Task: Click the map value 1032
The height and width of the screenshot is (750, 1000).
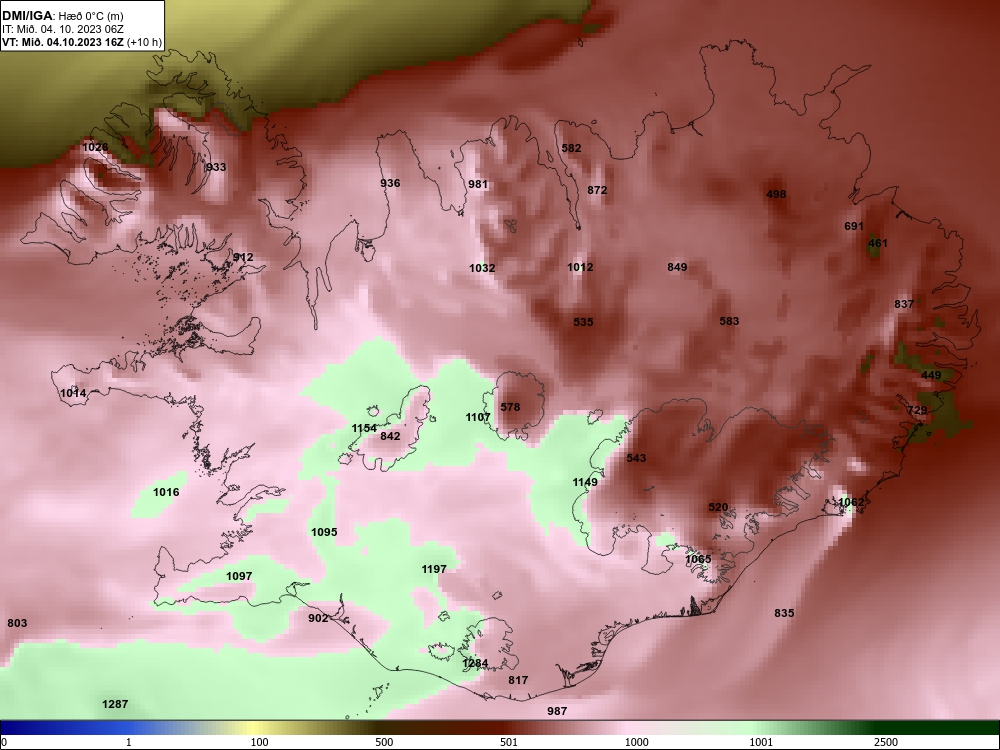Action: (x=482, y=268)
